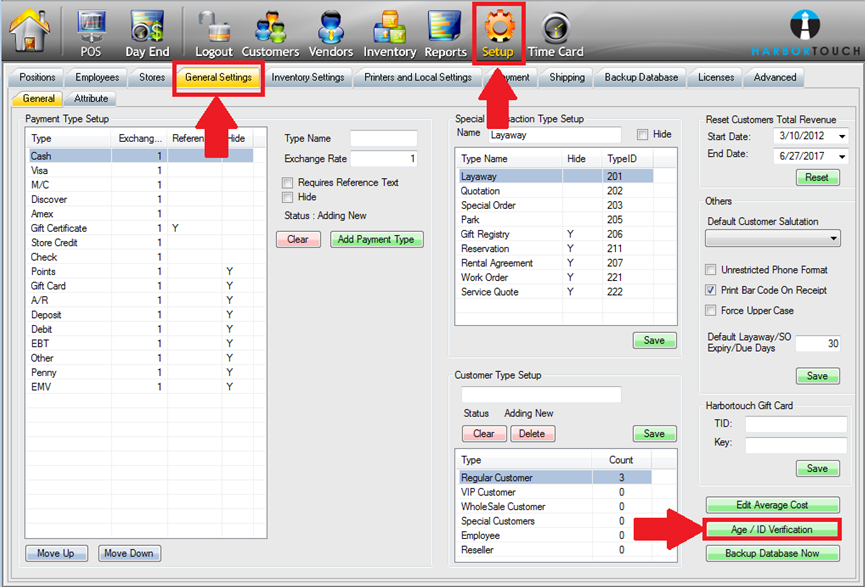866x588 pixels.
Task: Click the Harbortouch TID input field
Action: [x=795, y=424]
